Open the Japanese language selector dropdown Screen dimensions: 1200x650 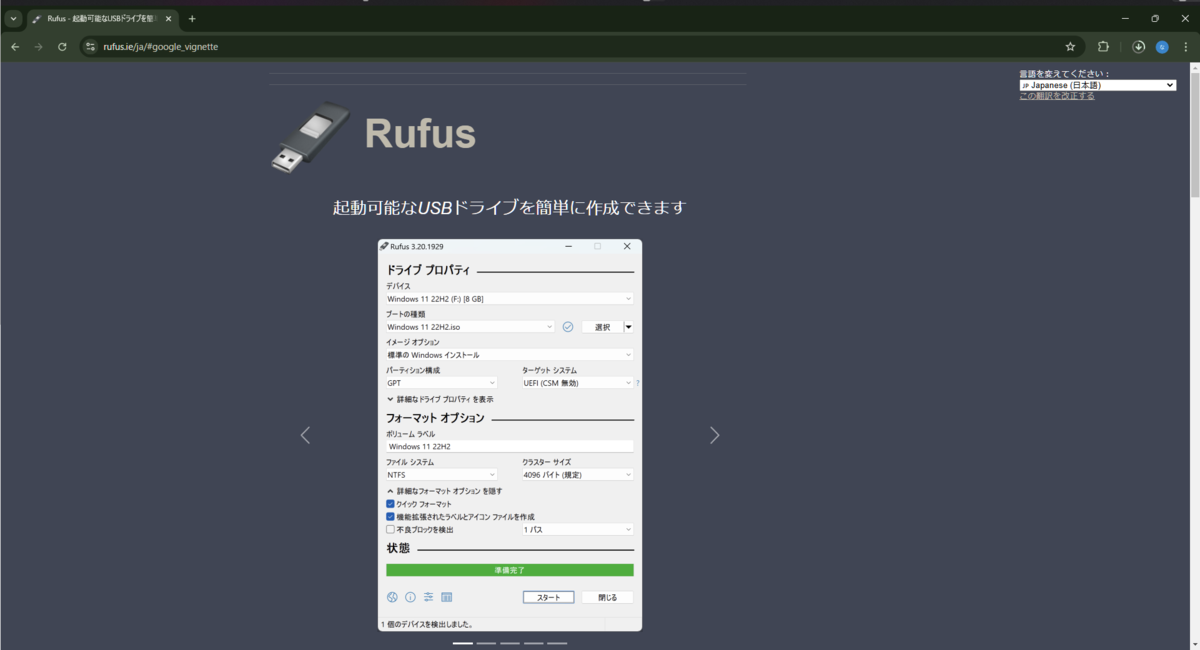point(1098,85)
